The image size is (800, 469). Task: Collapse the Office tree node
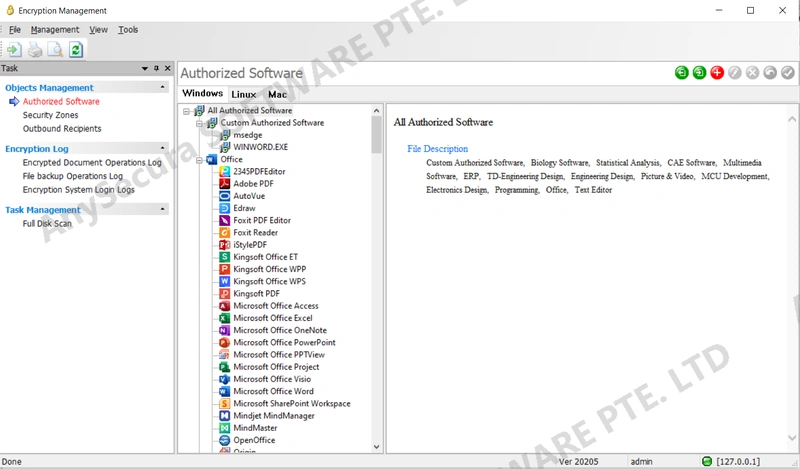click(x=199, y=160)
